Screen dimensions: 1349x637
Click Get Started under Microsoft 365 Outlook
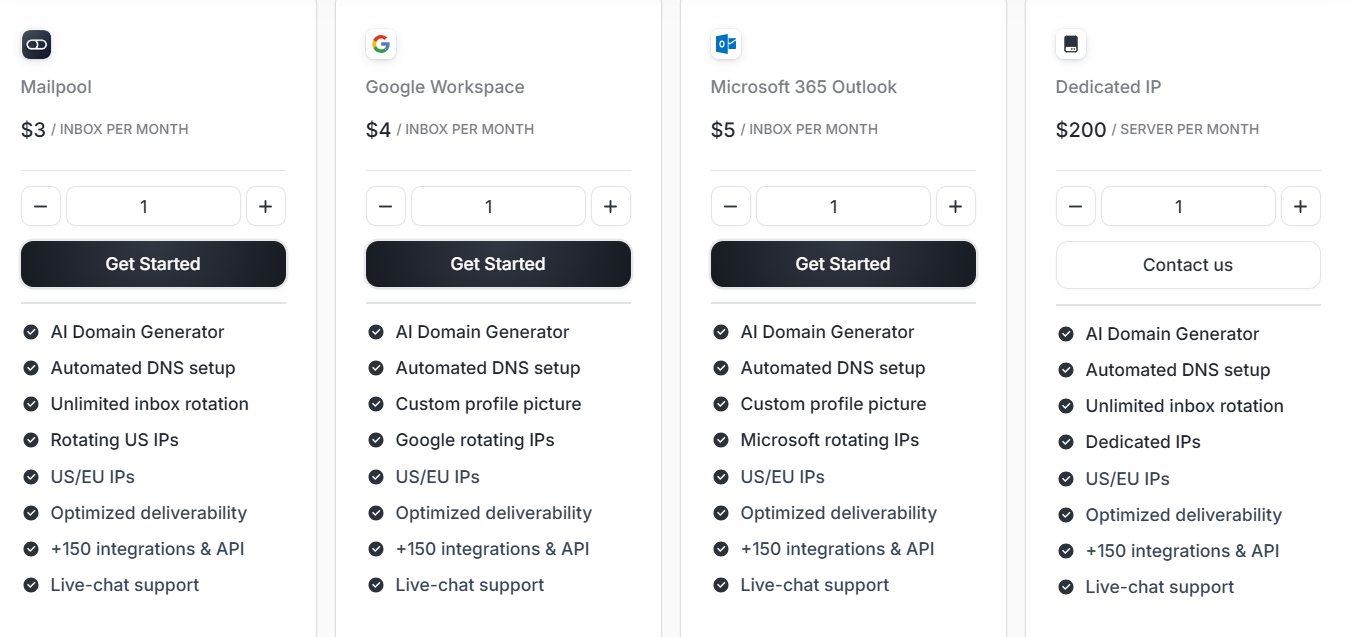842,264
